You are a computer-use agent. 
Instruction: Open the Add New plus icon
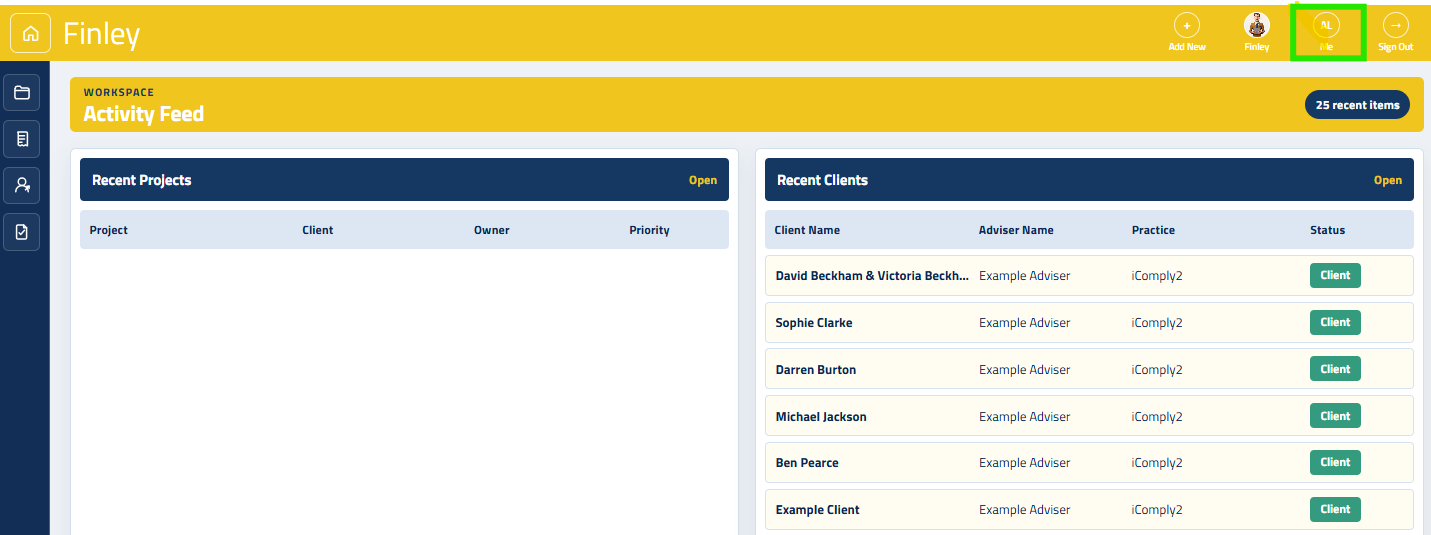point(1187,26)
